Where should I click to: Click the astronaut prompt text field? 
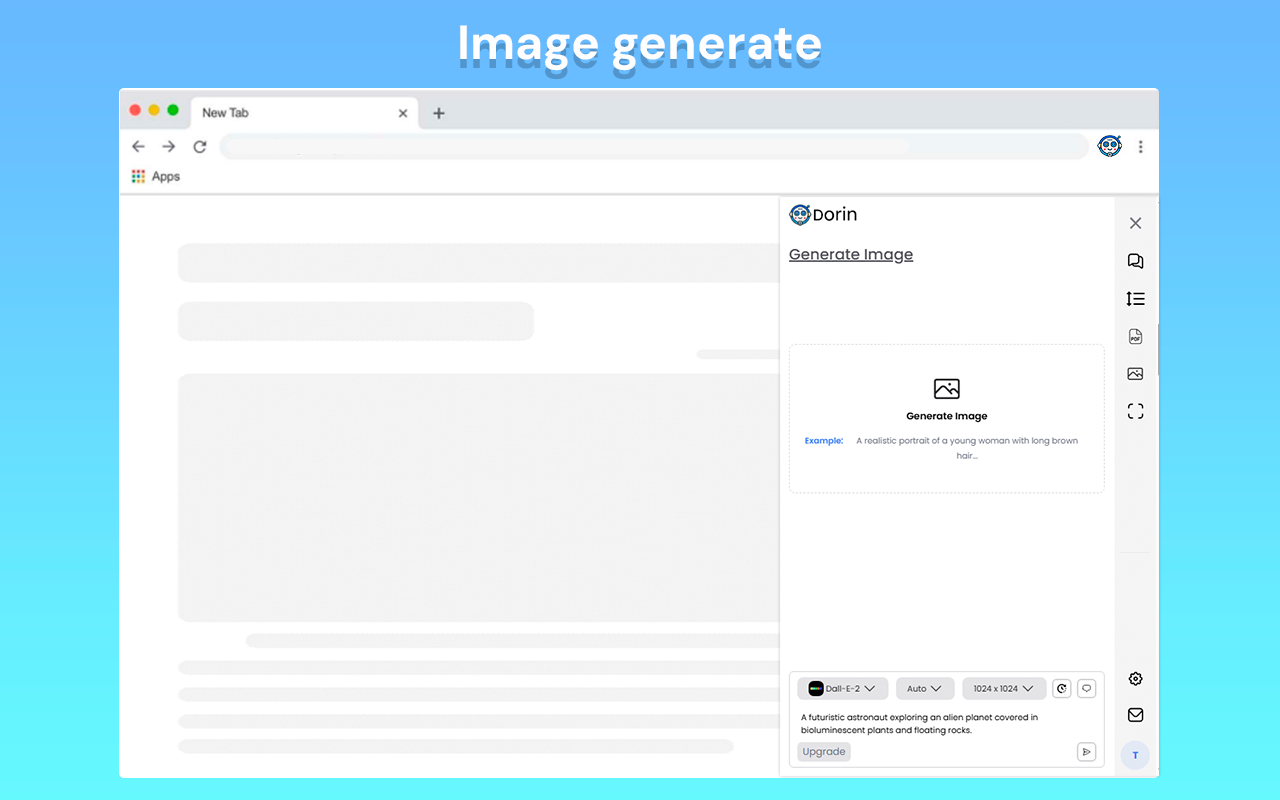[x=940, y=723]
